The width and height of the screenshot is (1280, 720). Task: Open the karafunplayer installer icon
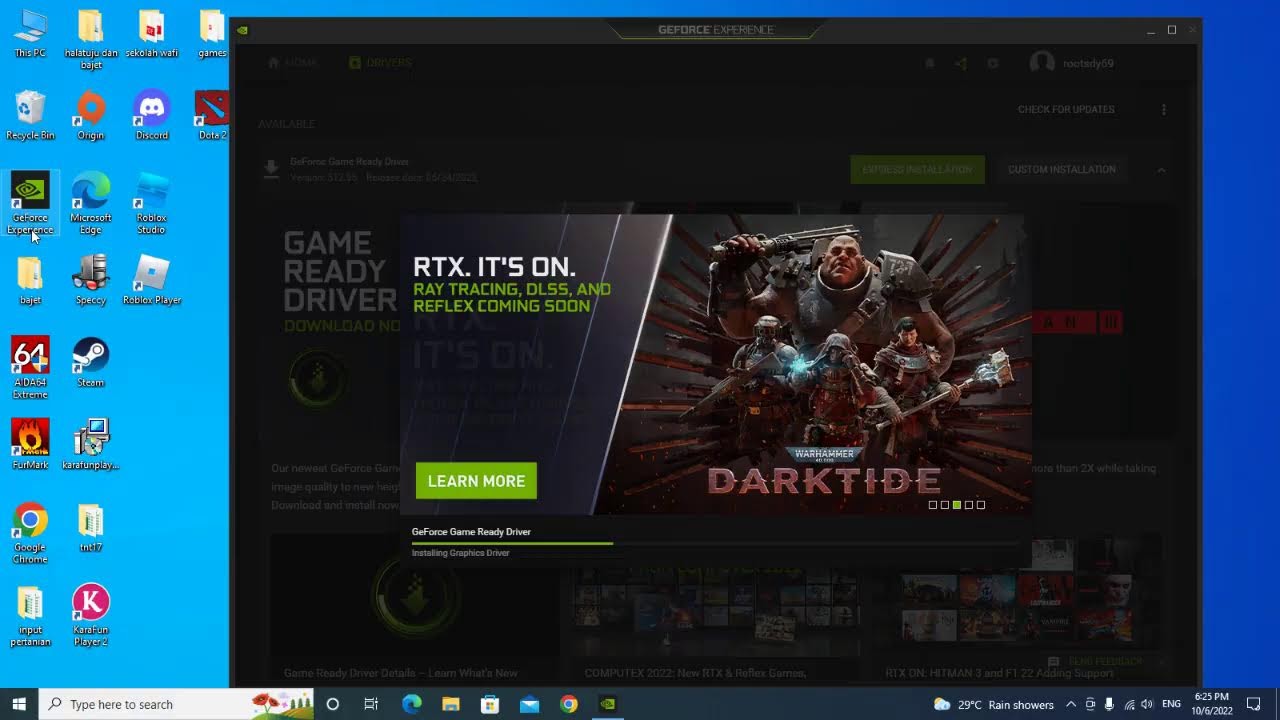coord(91,444)
